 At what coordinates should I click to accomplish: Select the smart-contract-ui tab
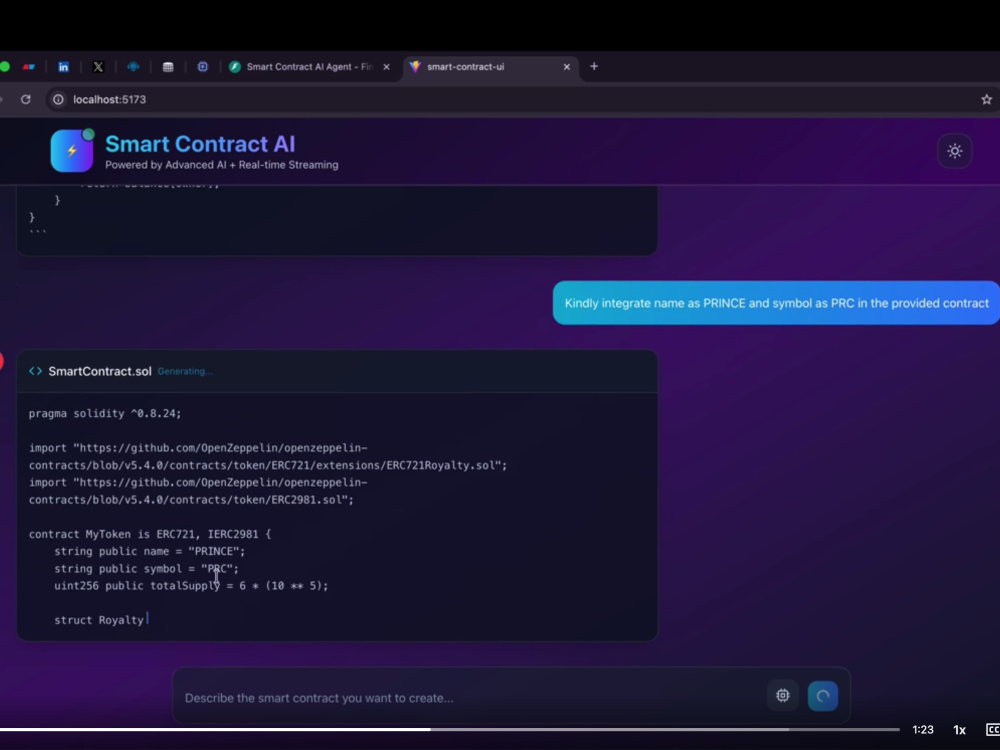[491, 66]
